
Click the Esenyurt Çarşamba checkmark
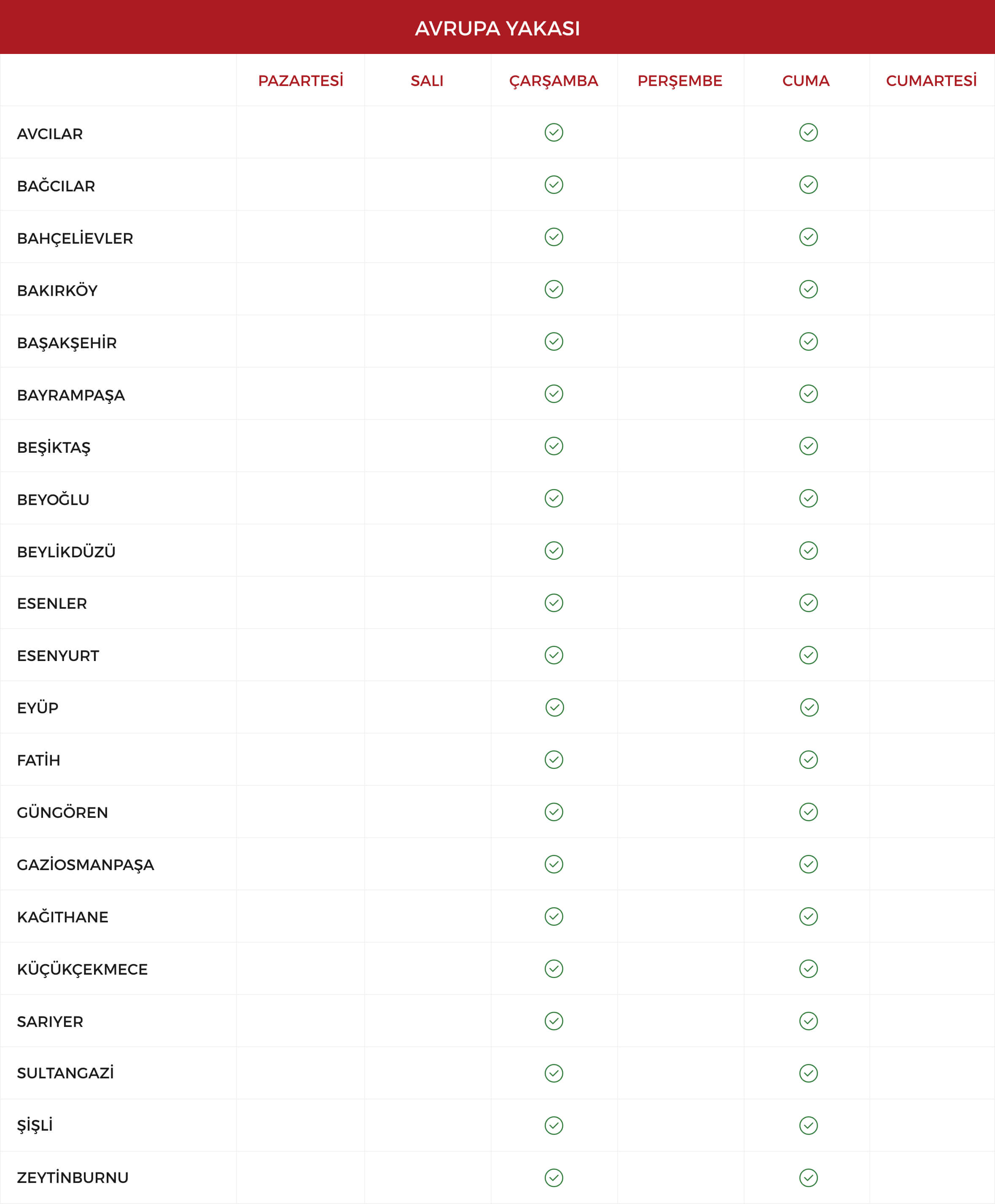point(554,655)
